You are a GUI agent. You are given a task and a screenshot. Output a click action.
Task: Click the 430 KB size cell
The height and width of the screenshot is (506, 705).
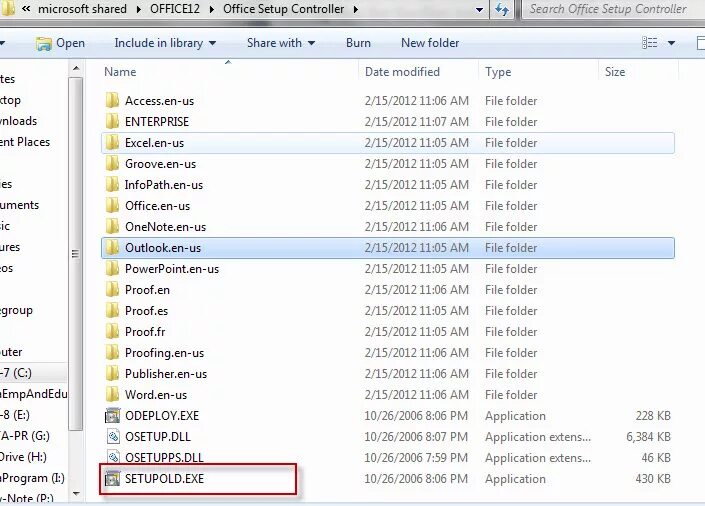pos(653,479)
